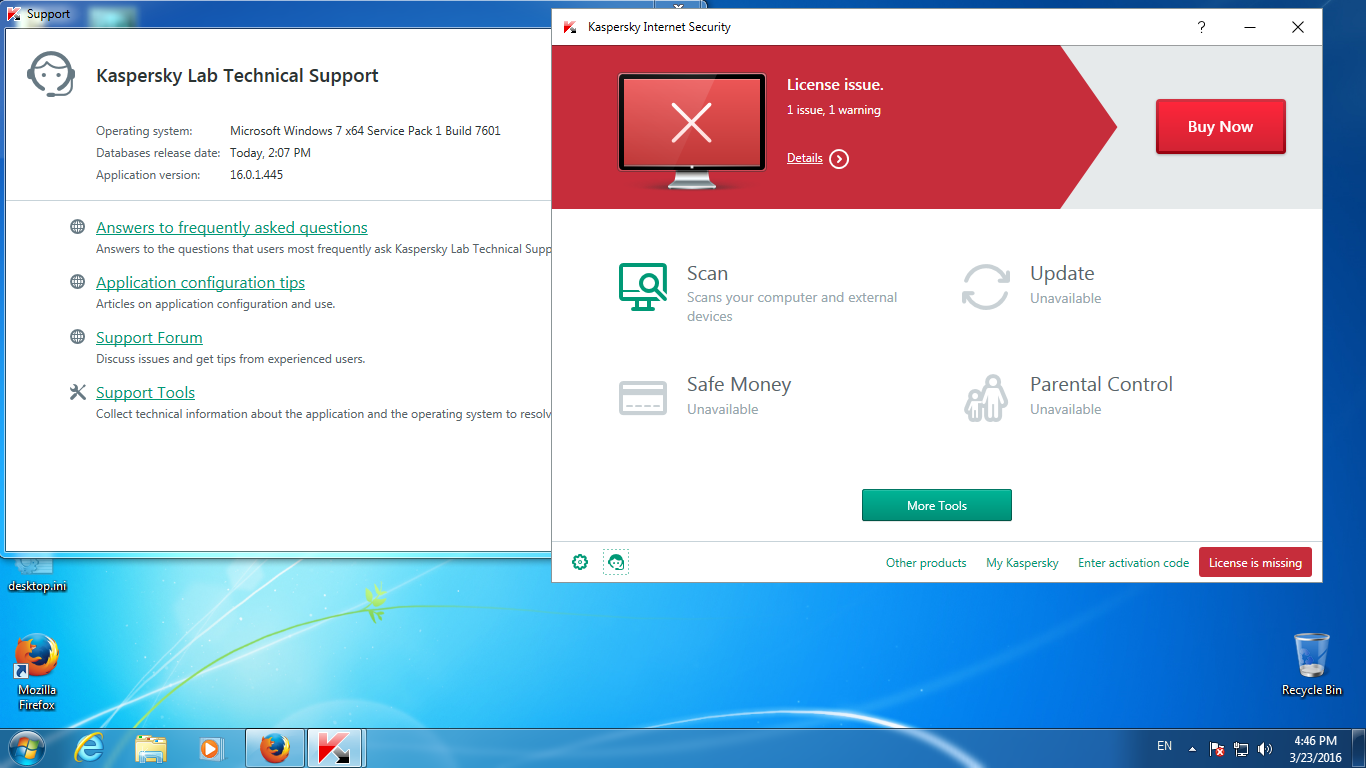Click the wrench icon beside Support Tools
Viewport: 1366px width, 768px height.
pos(77,392)
